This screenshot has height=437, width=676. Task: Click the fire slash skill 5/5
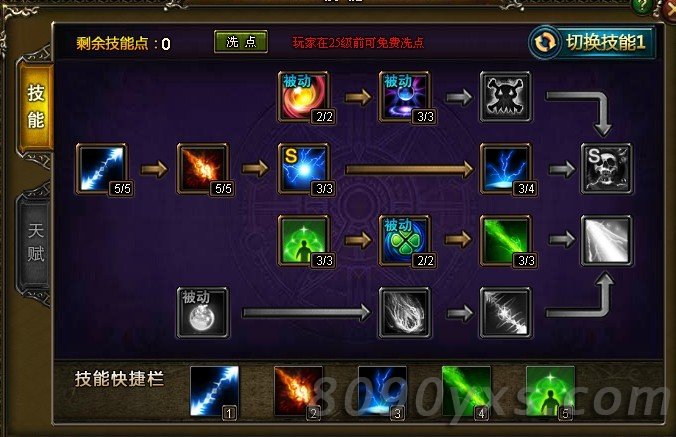click(203, 169)
